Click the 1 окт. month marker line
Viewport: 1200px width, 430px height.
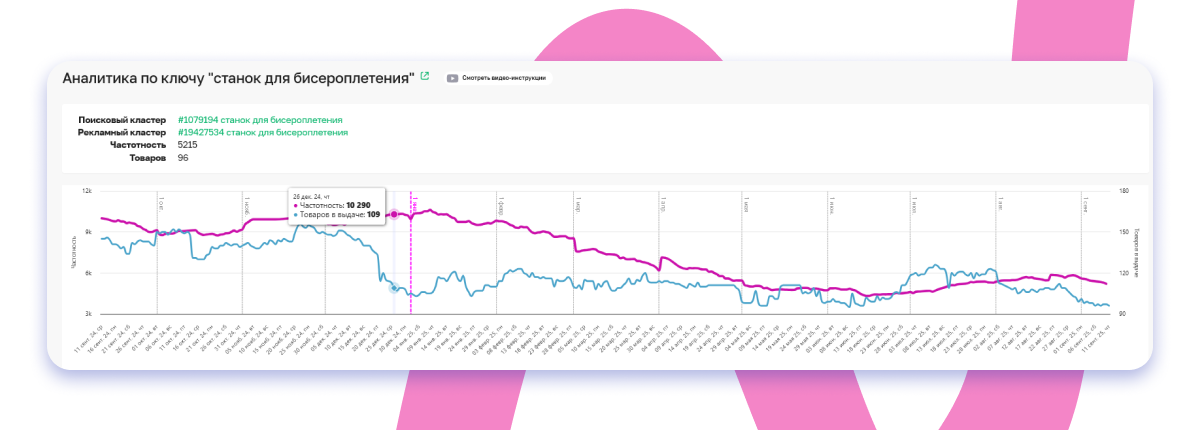(157, 260)
